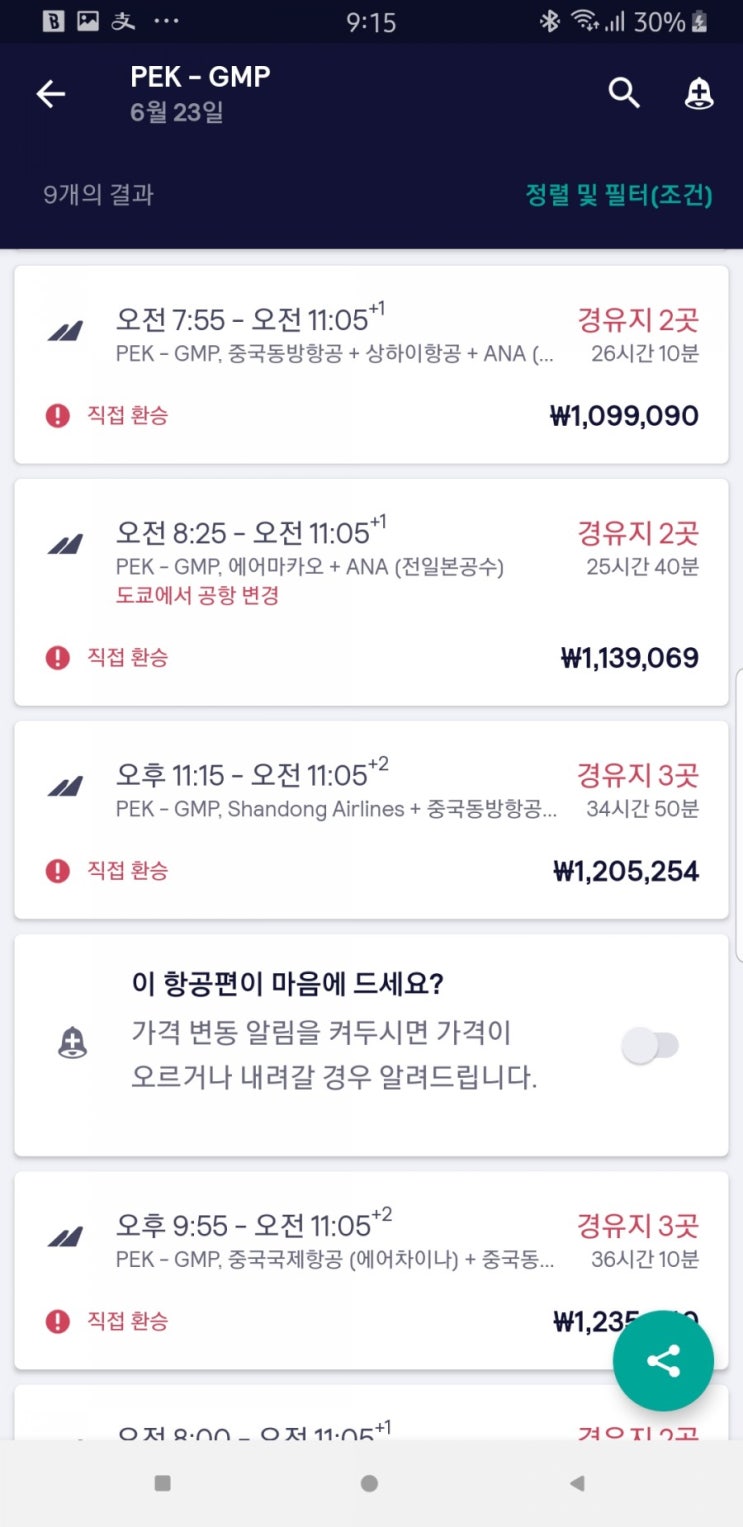Tap airline logo of 오전 7:55 flight
This screenshot has width=743, height=1527.
click(x=66, y=331)
